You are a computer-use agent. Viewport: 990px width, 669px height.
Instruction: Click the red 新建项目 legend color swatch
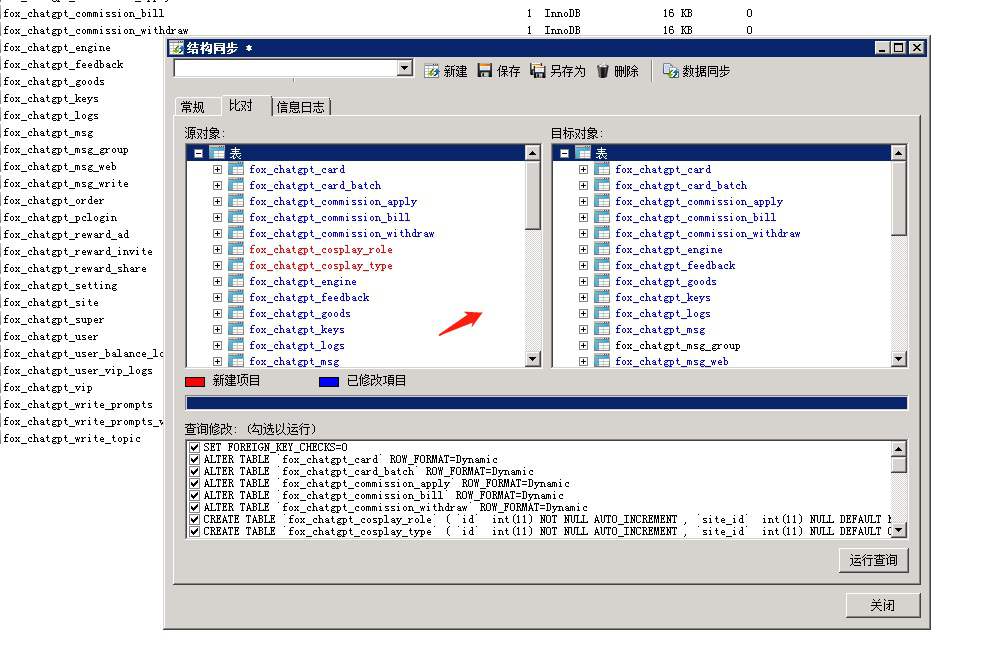(195, 381)
